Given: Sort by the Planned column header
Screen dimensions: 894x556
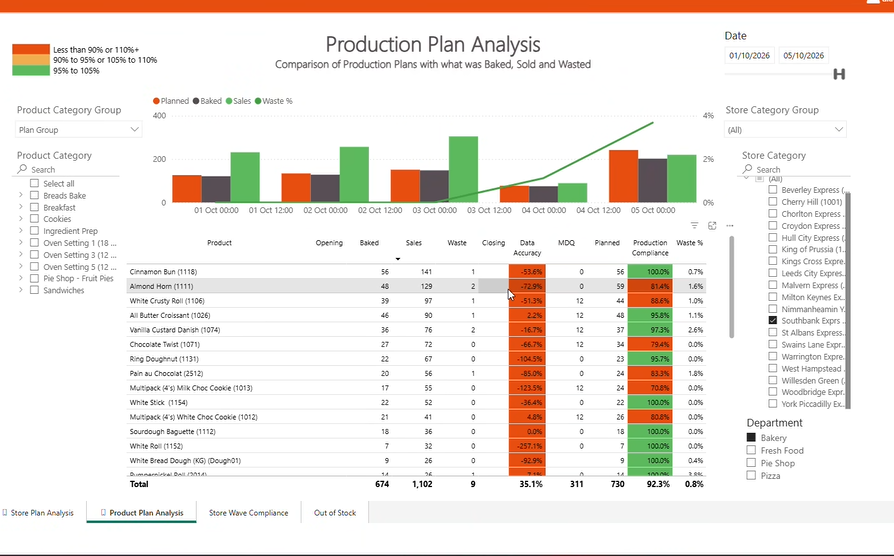Looking at the screenshot, I should [x=607, y=243].
